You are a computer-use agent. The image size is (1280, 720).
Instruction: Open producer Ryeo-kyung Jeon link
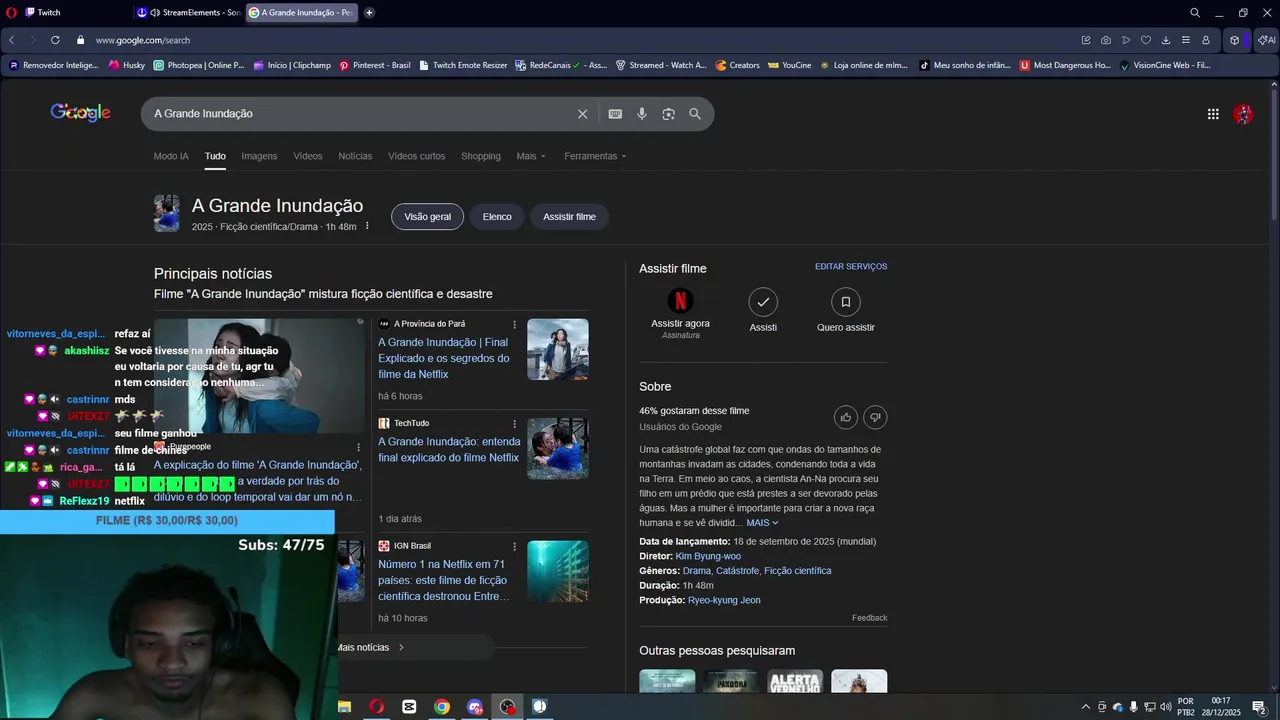tap(724, 600)
